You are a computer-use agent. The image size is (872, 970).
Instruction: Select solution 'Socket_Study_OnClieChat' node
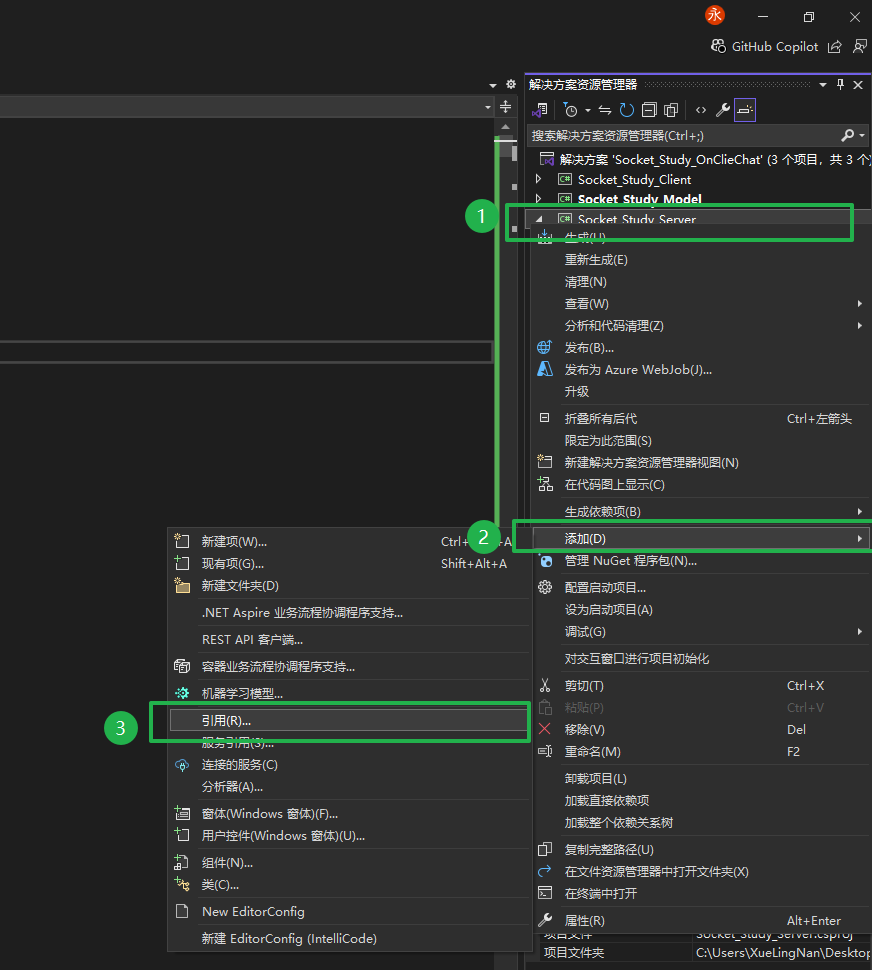pos(704,160)
